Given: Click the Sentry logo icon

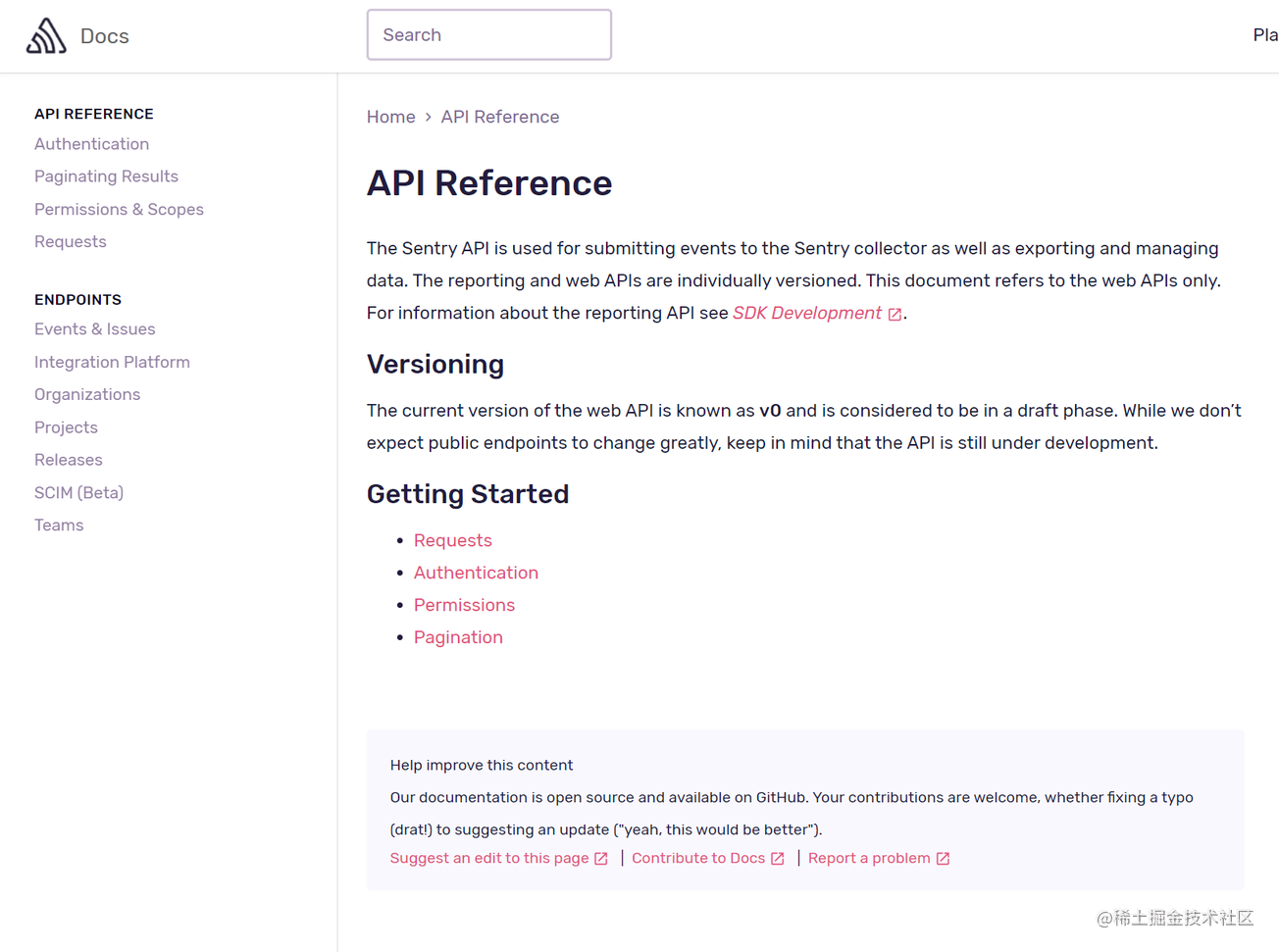Looking at the screenshot, I should 46,36.
